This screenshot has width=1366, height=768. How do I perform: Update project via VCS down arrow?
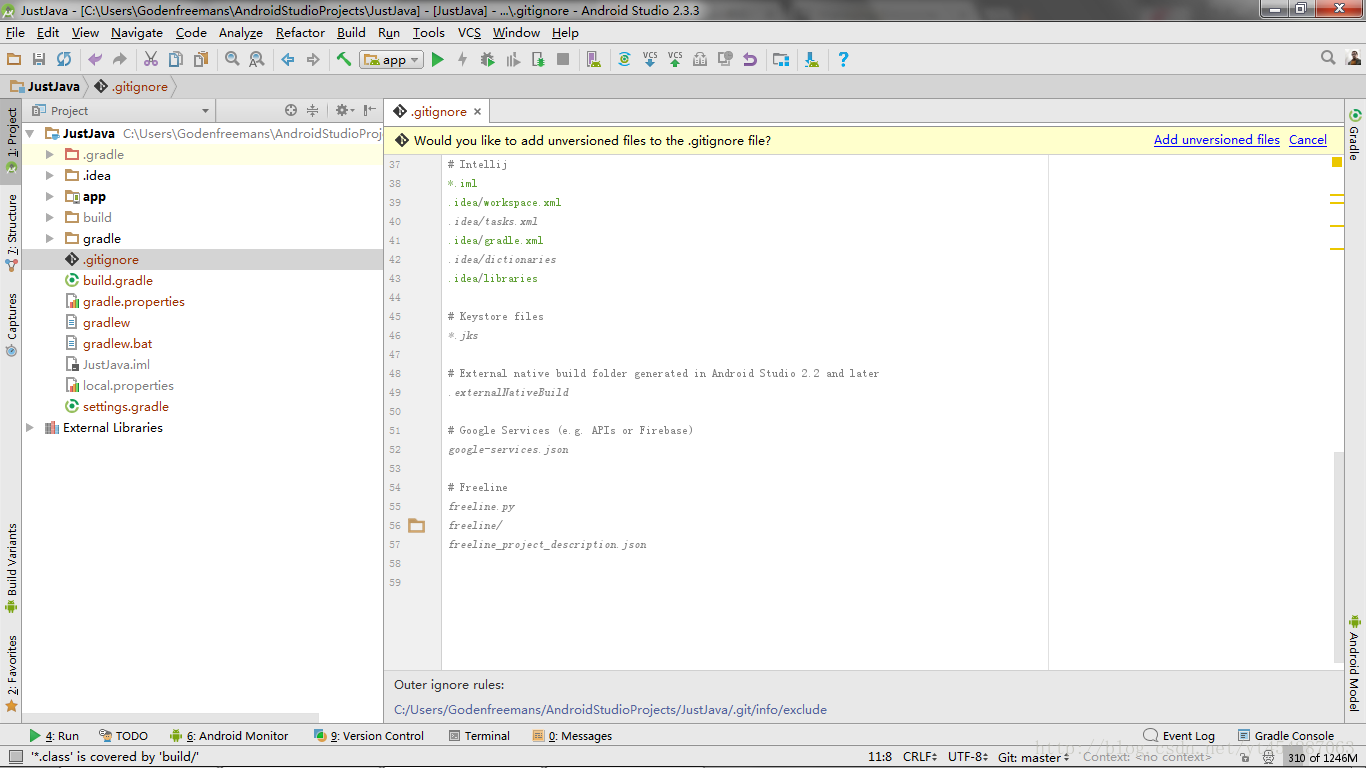649,60
